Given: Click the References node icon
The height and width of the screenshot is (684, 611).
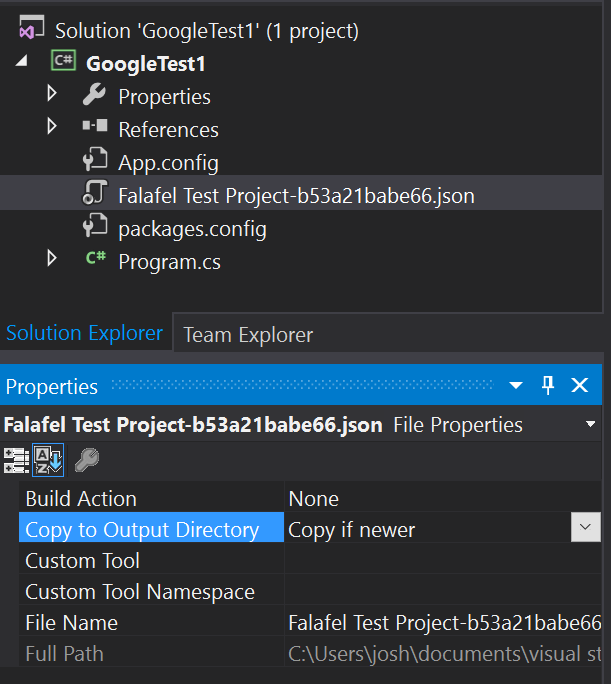Looking at the screenshot, I should 95,126.
